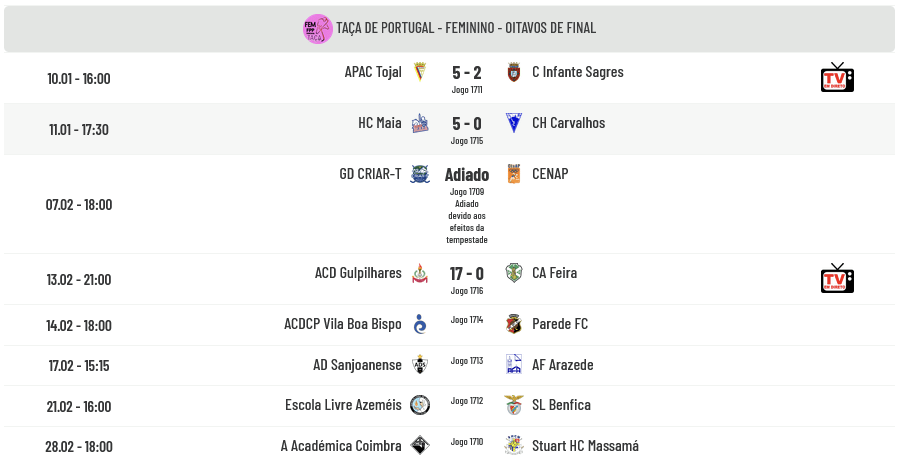Screen dimensions: 902x466
Task: Click the CH Carvalhos club crest
Action: 514,123
